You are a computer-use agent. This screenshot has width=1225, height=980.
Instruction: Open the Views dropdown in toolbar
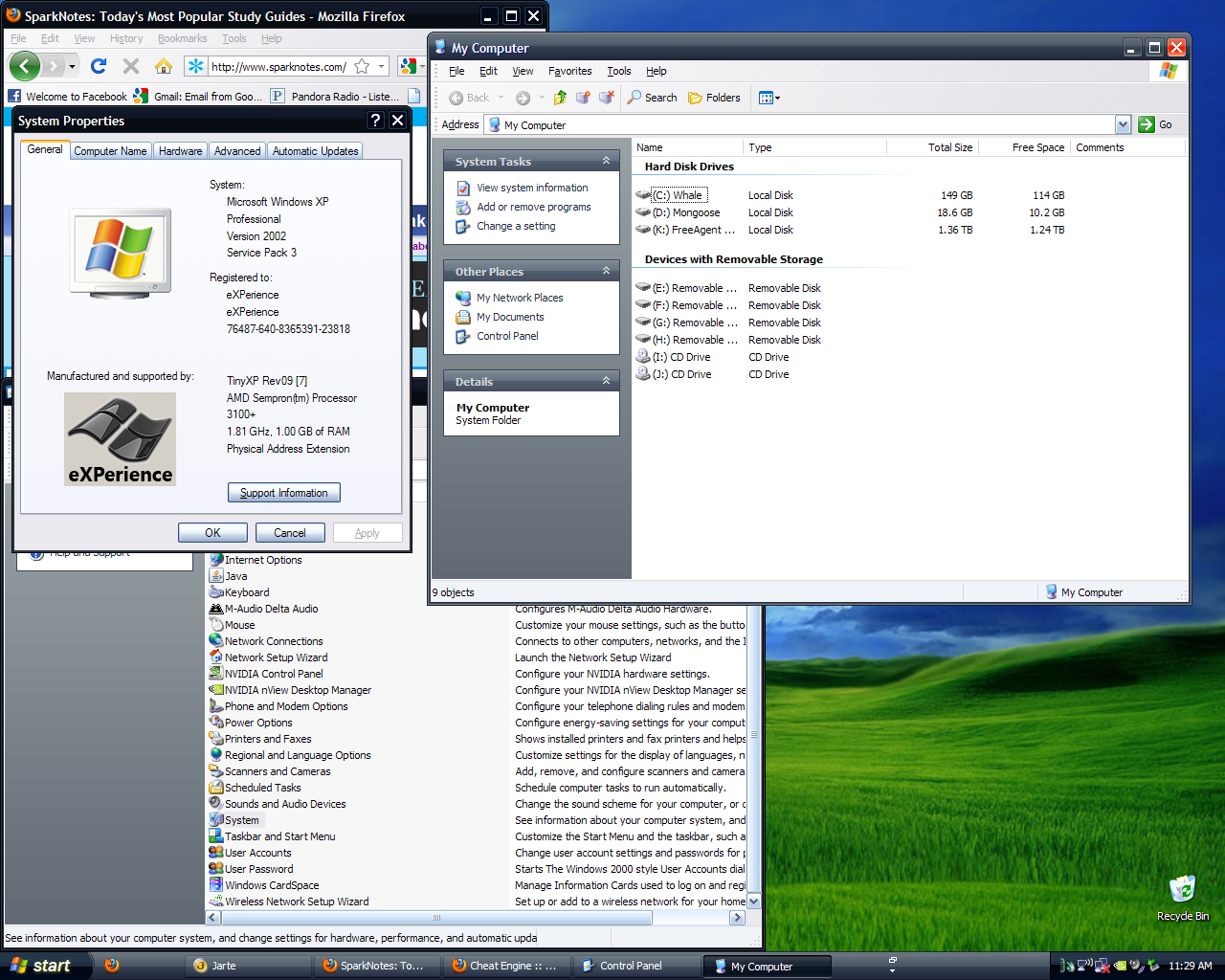pos(769,98)
